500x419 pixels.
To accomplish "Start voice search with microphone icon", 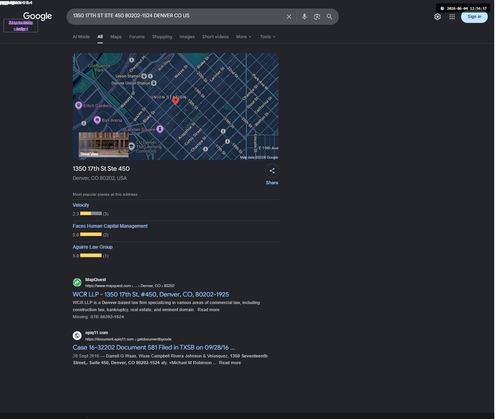I will [304, 17].
